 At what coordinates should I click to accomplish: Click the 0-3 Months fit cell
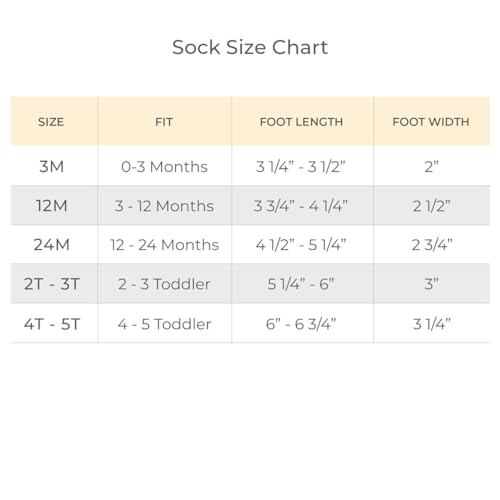[x=164, y=167]
